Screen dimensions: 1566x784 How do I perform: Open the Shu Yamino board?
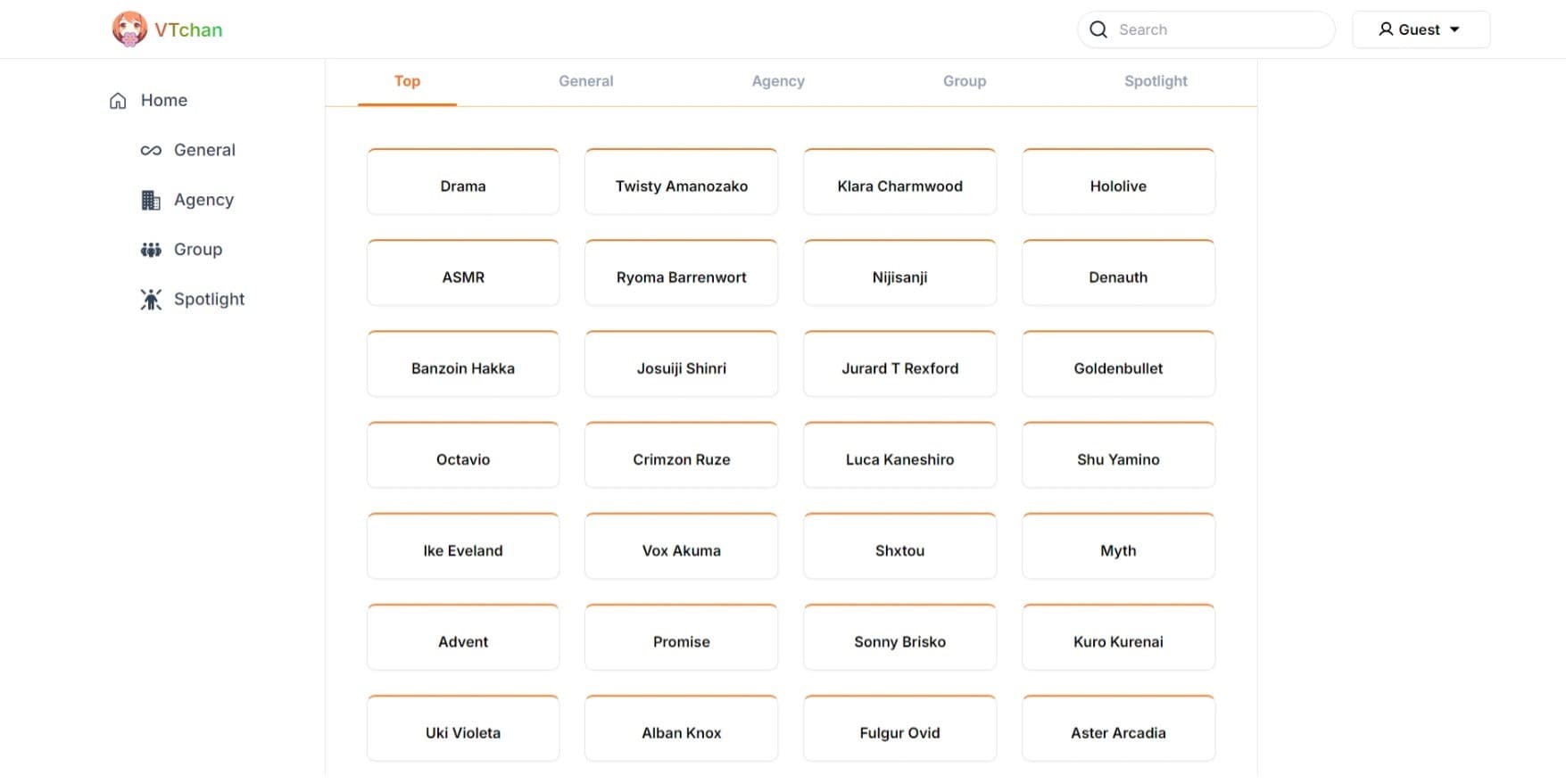(1118, 455)
